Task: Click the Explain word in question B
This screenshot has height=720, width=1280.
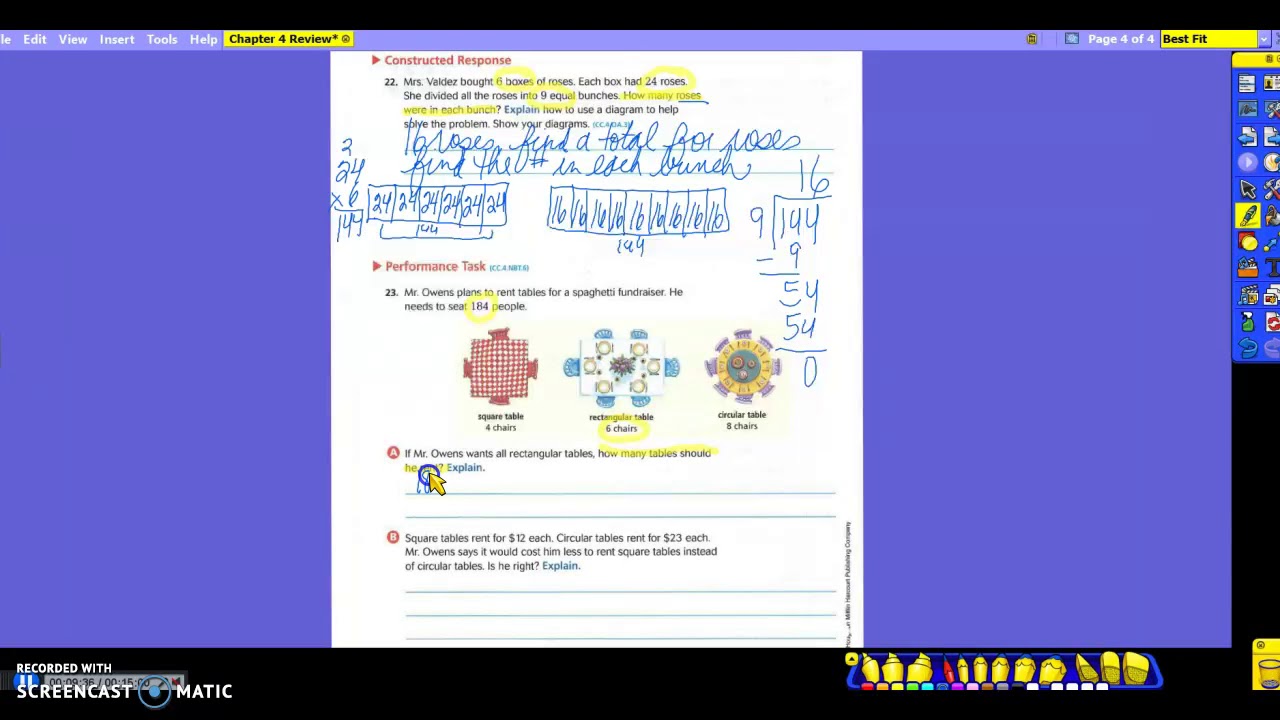Action: pos(560,566)
